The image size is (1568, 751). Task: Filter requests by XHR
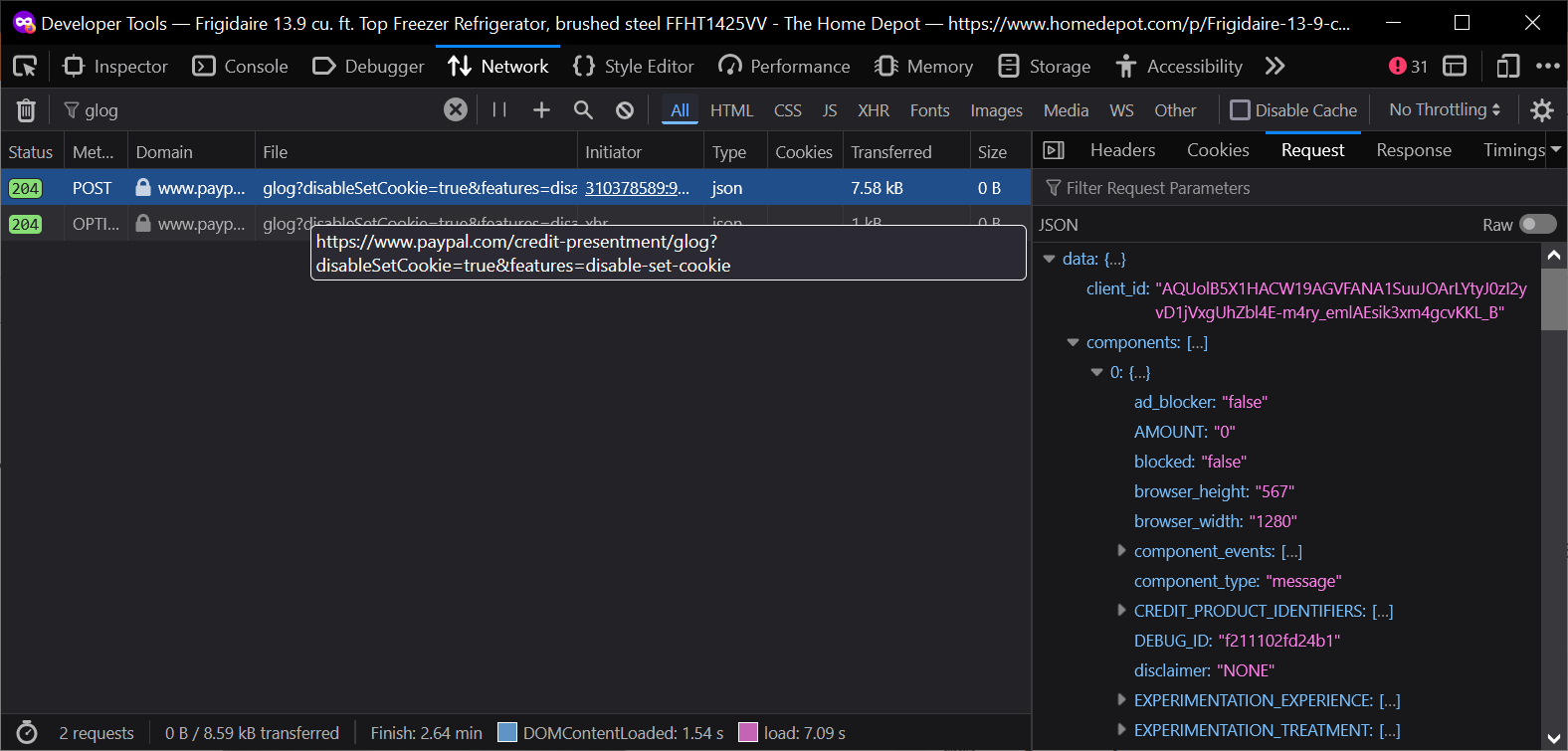(874, 110)
